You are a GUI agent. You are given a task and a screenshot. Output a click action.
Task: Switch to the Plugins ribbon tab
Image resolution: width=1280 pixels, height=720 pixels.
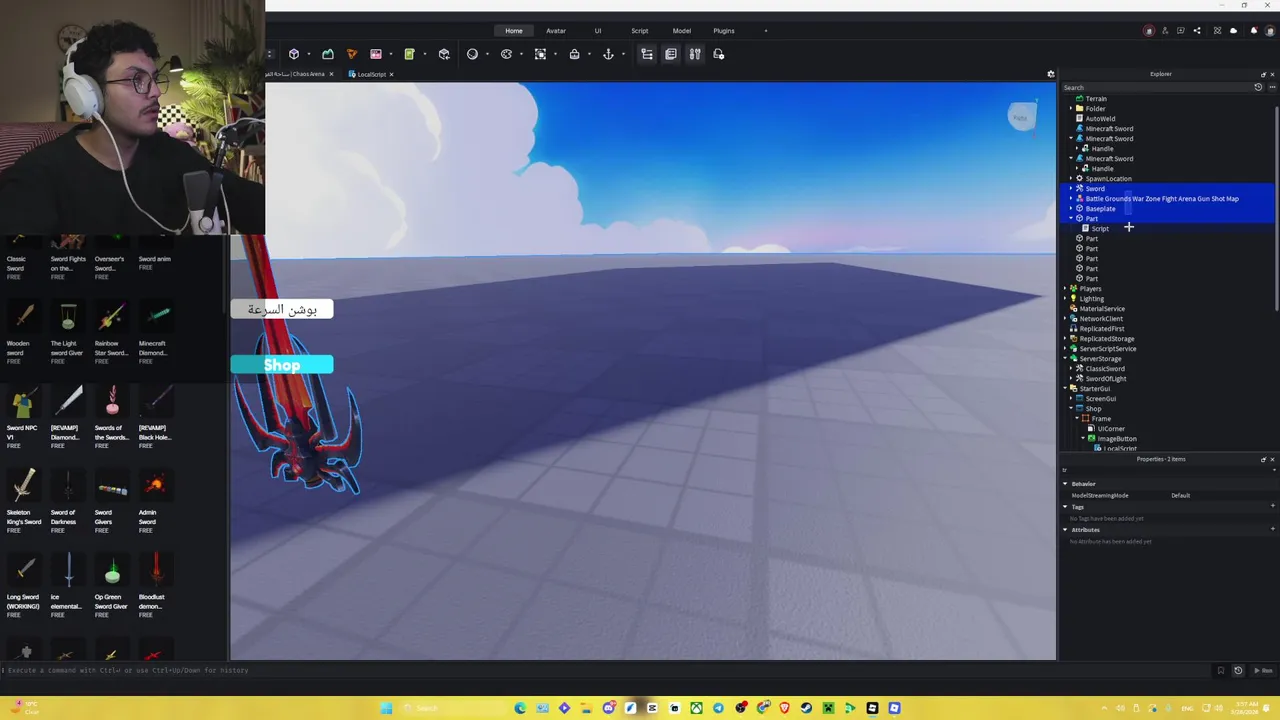(x=724, y=31)
